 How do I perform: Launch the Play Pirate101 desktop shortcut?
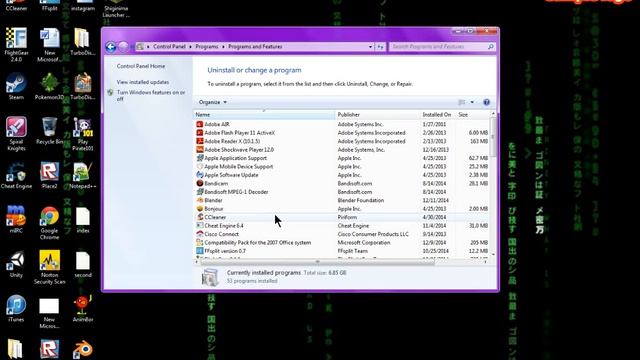pyautogui.click(x=83, y=134)
